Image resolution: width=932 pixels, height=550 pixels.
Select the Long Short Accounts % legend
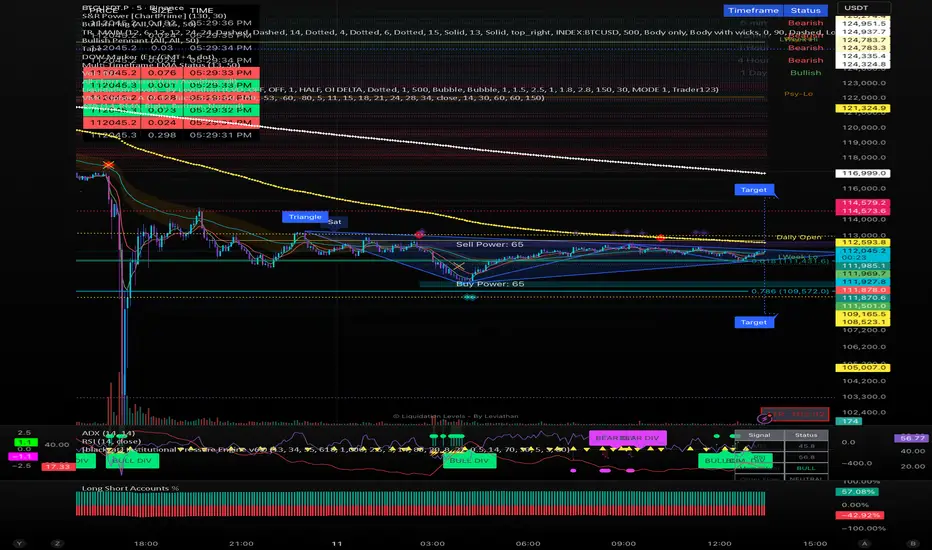click(130, 488)
